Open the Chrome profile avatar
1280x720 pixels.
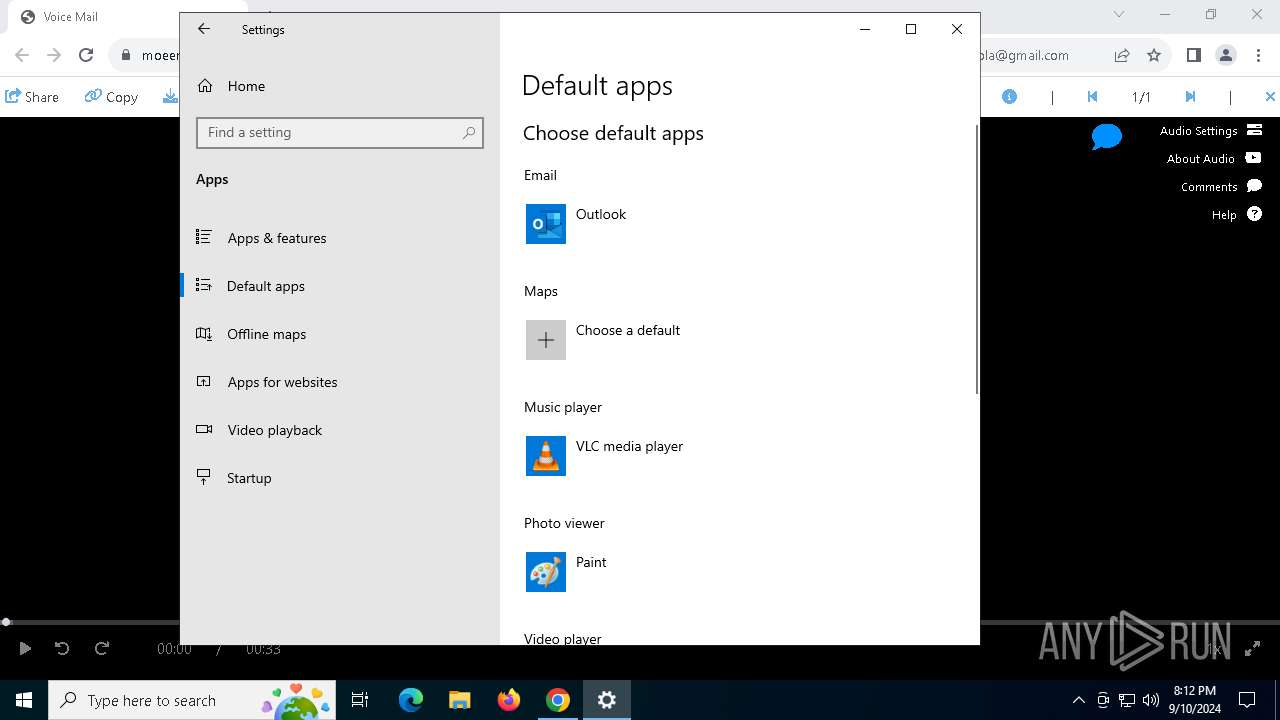[1226, 56]
